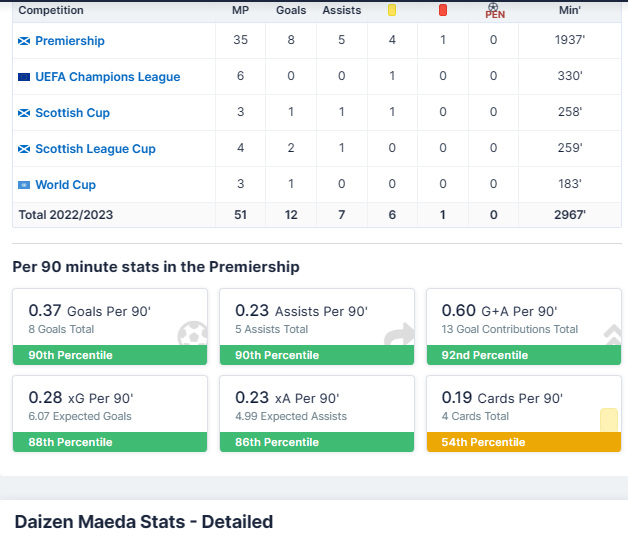Open the Scottish Cup link
This screenshot has width=628, height=537.
click(x=72, y=113)
